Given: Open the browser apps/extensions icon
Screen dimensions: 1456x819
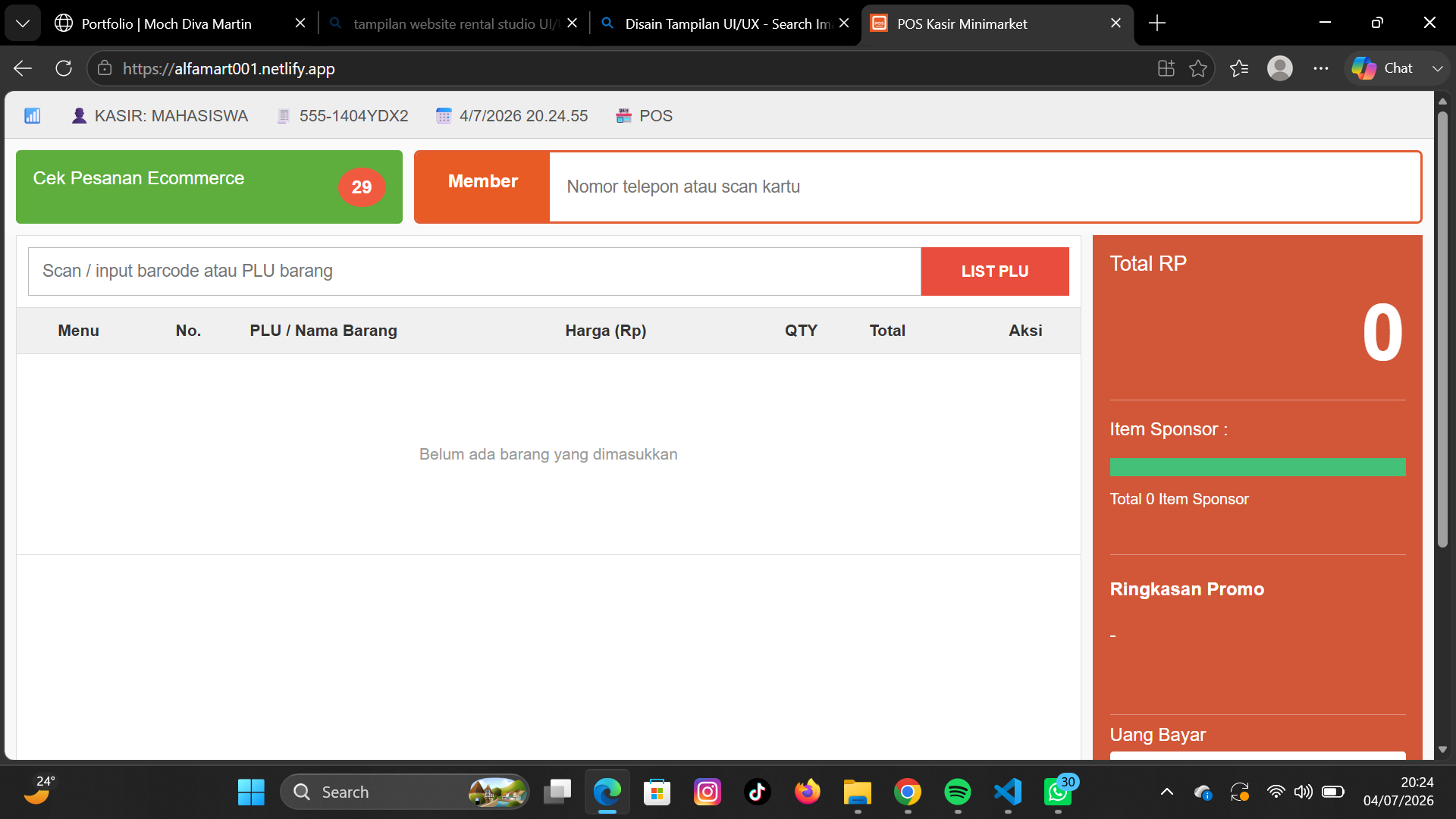Looking at the screenshot, I should click(x=1166, y=68).
